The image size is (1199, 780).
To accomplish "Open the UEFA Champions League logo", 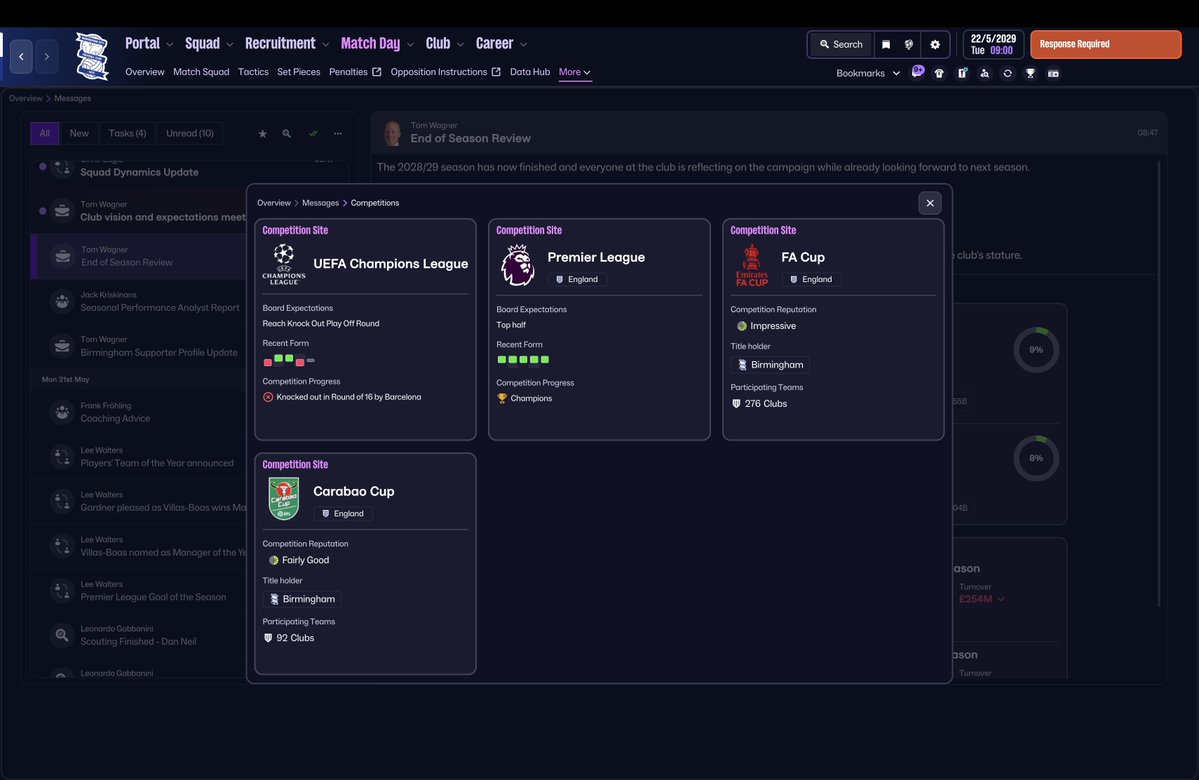I will [284, 264].
